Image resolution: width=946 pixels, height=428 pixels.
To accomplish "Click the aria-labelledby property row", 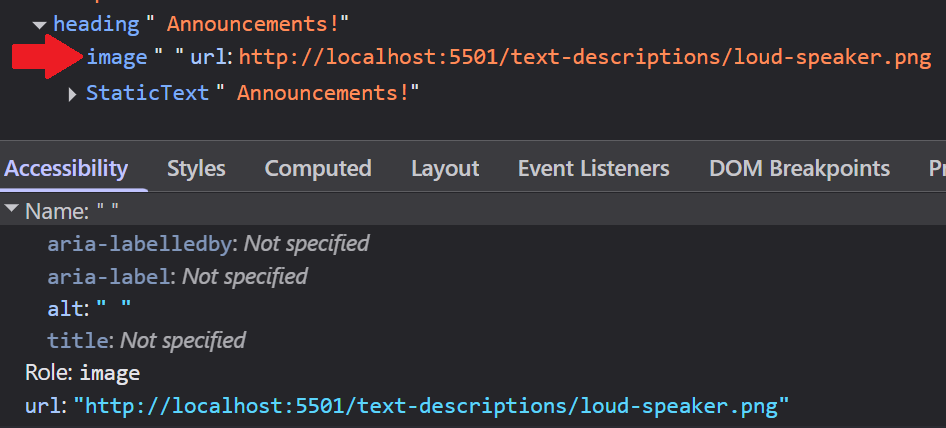I will (208, 243).
